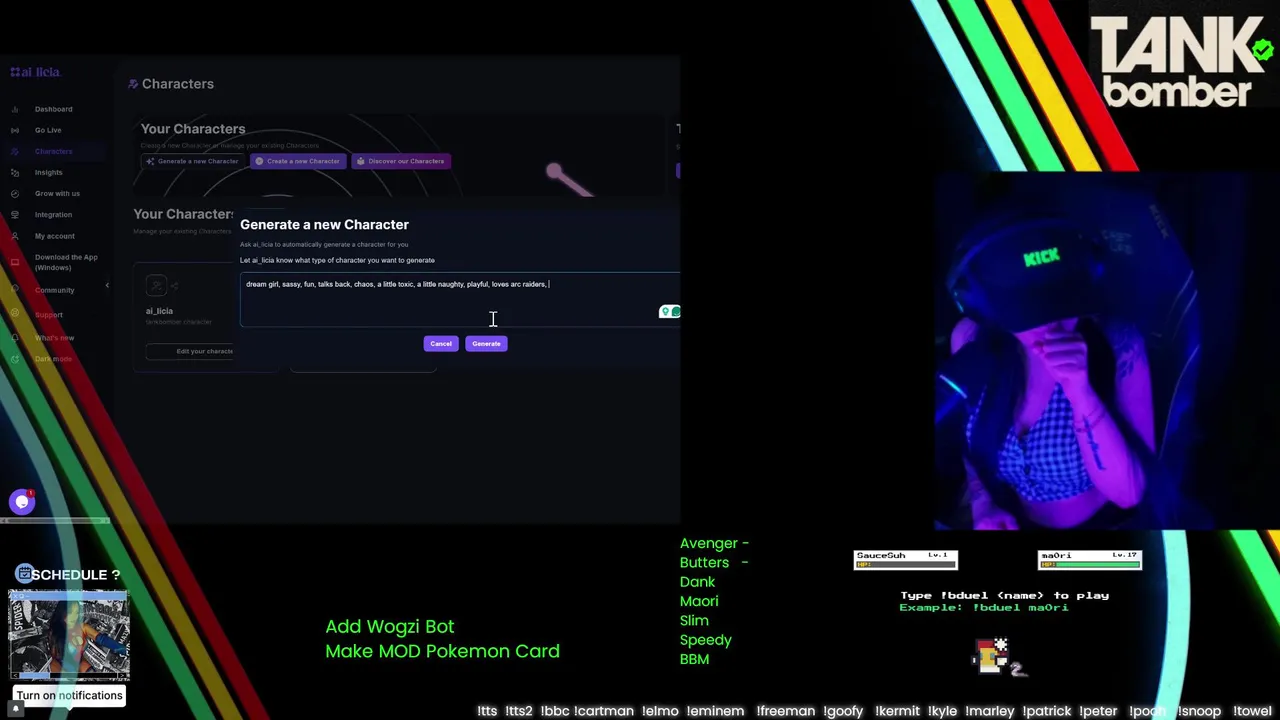Select Characters in the sidebar
This screenshot has width=1280, height=720.
(x=53, y=151)
